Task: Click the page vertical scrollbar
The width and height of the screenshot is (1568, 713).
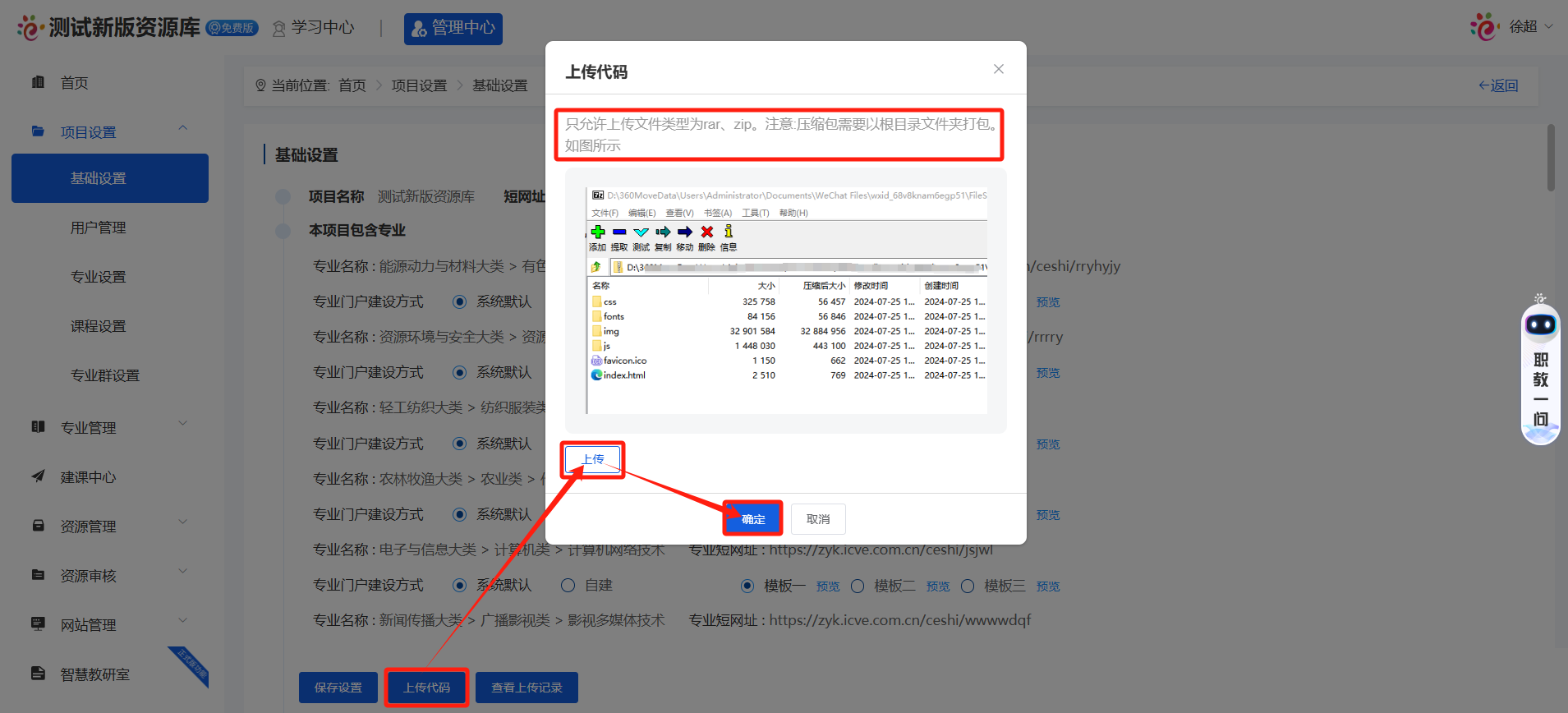Action: [1551, 158]
